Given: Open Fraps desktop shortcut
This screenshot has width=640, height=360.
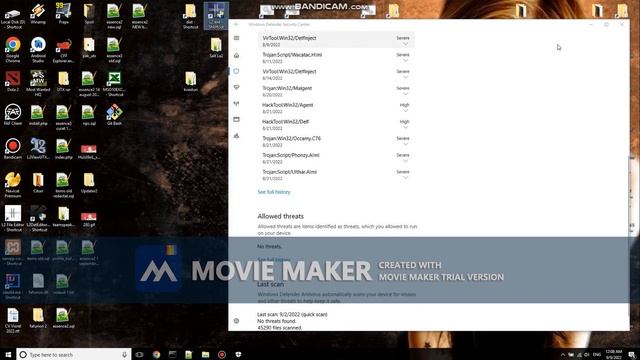Looking at the screenshot, I should [64, 13].
